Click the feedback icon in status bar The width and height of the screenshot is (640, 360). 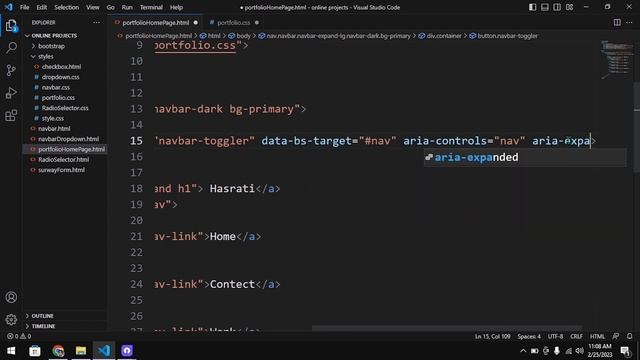click(x=616, y=336)
